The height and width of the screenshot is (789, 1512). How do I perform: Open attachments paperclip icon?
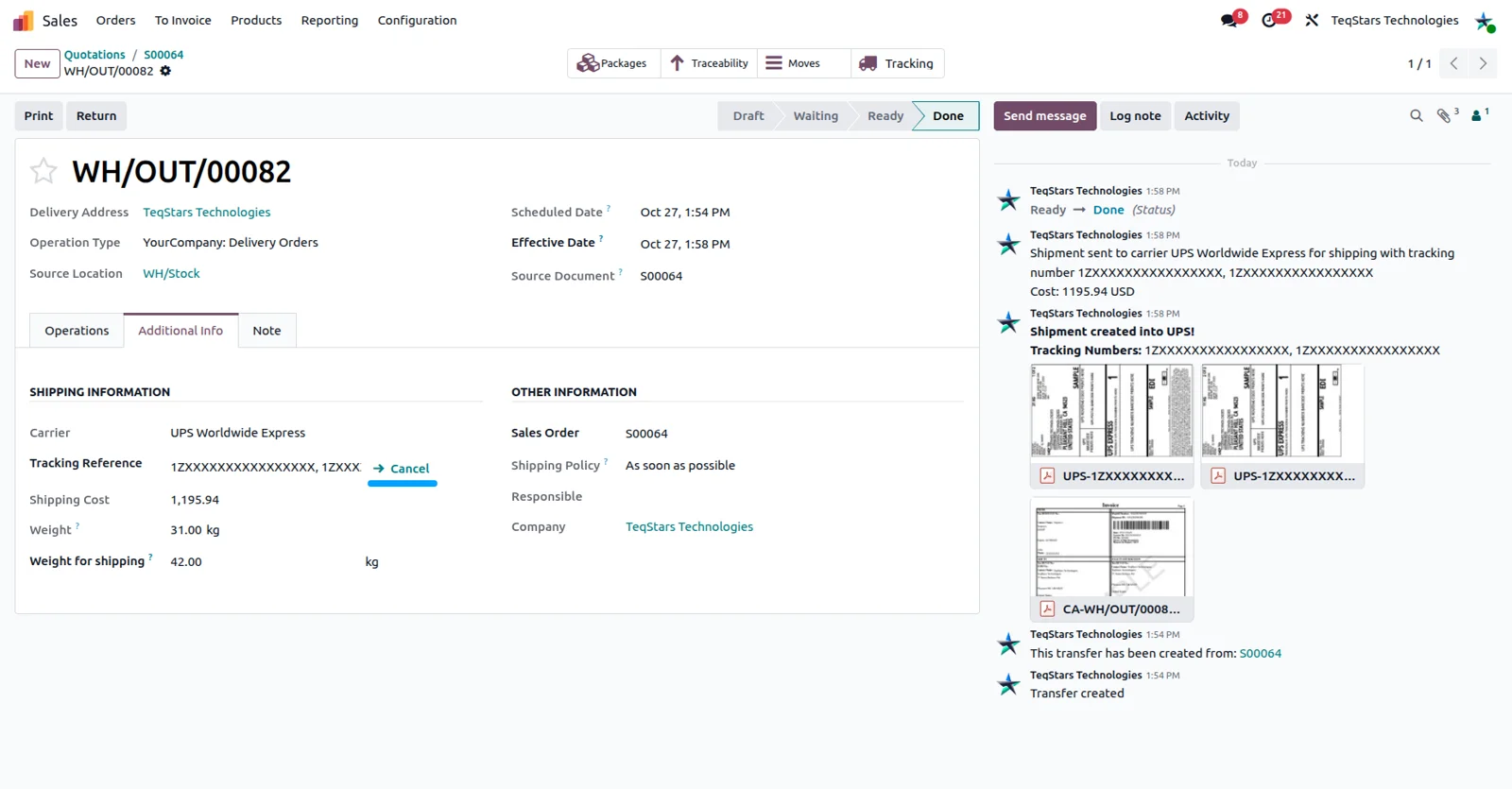1445,116
